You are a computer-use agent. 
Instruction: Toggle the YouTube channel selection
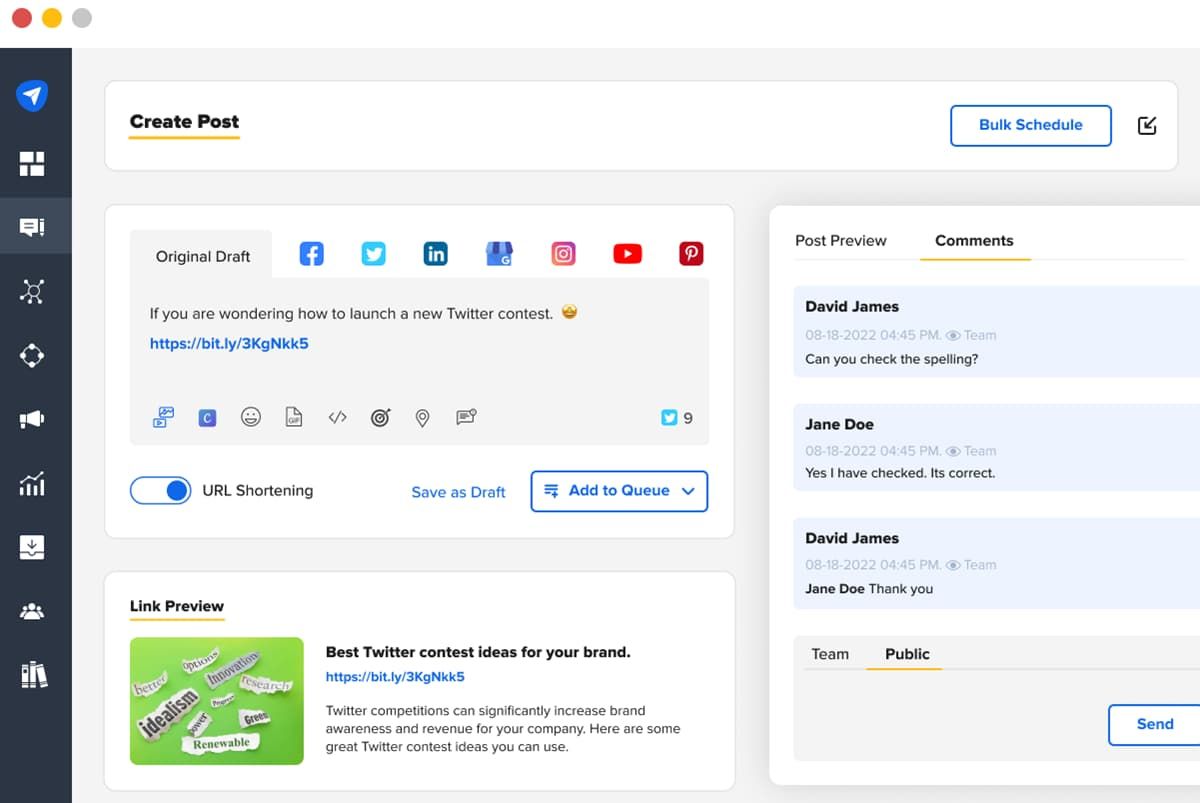click(x=627, y=253)
